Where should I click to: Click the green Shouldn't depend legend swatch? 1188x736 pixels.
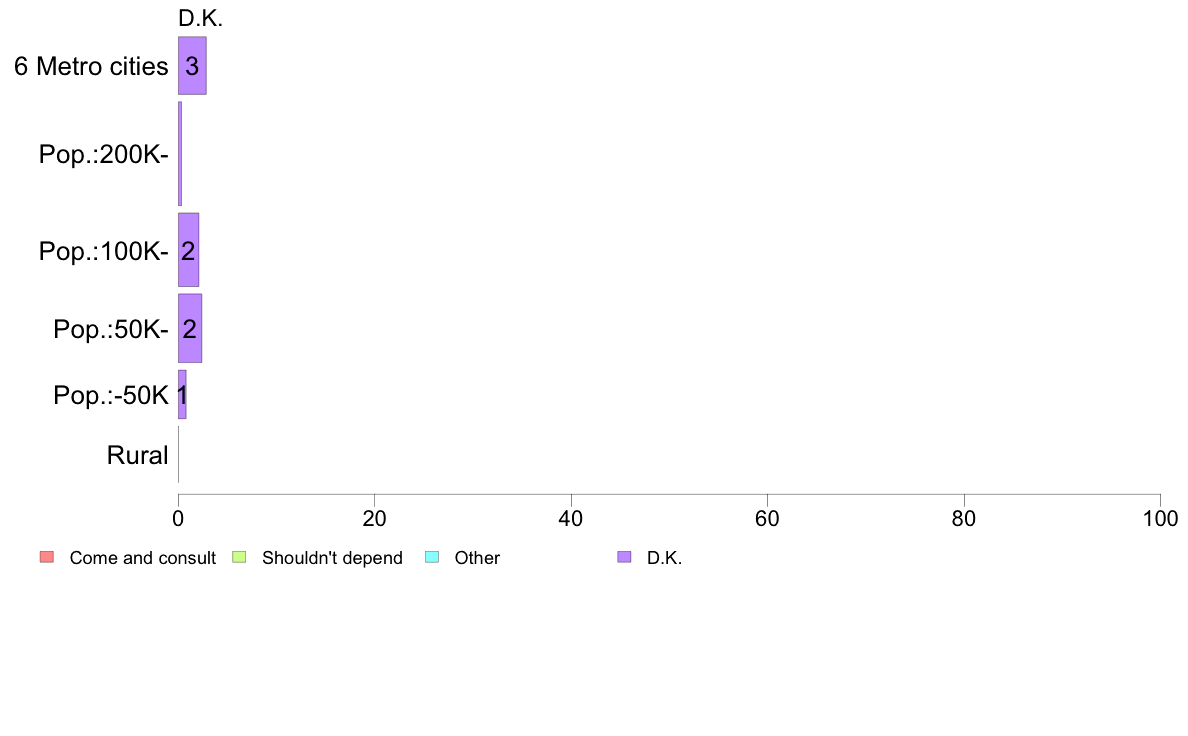239,557
